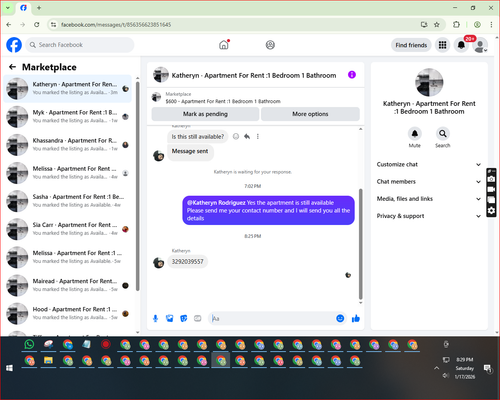Open a new browser tab
Image resolution: width=500 pixels, height=400 pixels.
click(39, 8)
